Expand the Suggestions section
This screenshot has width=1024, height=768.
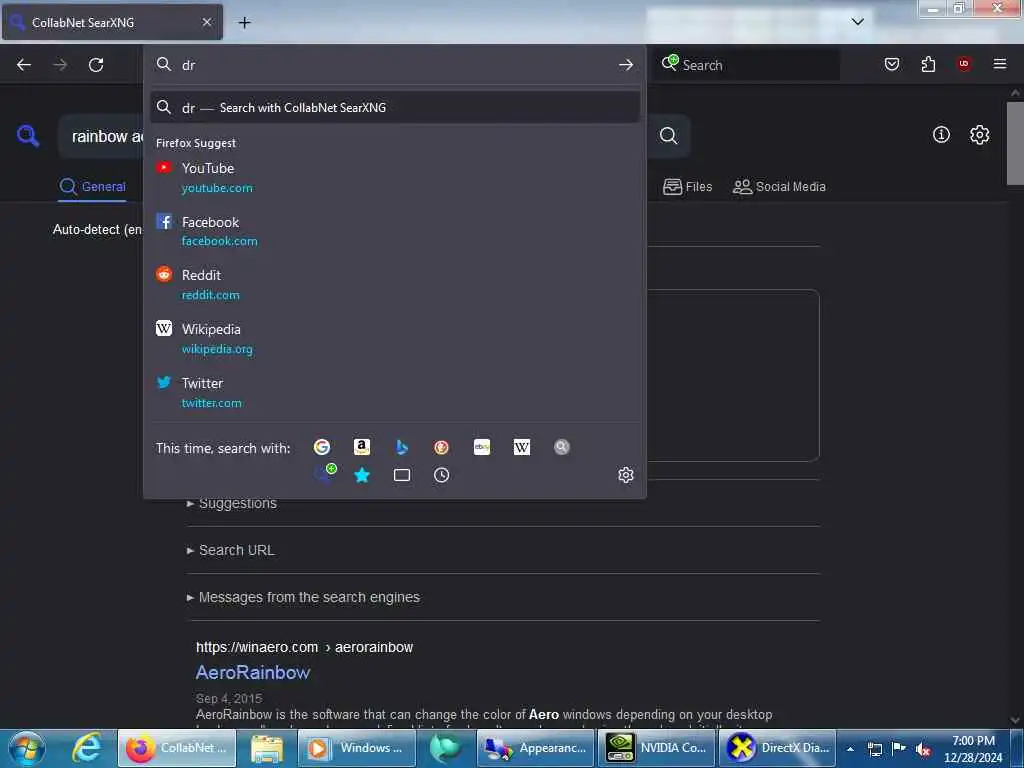tap(232, 504)
